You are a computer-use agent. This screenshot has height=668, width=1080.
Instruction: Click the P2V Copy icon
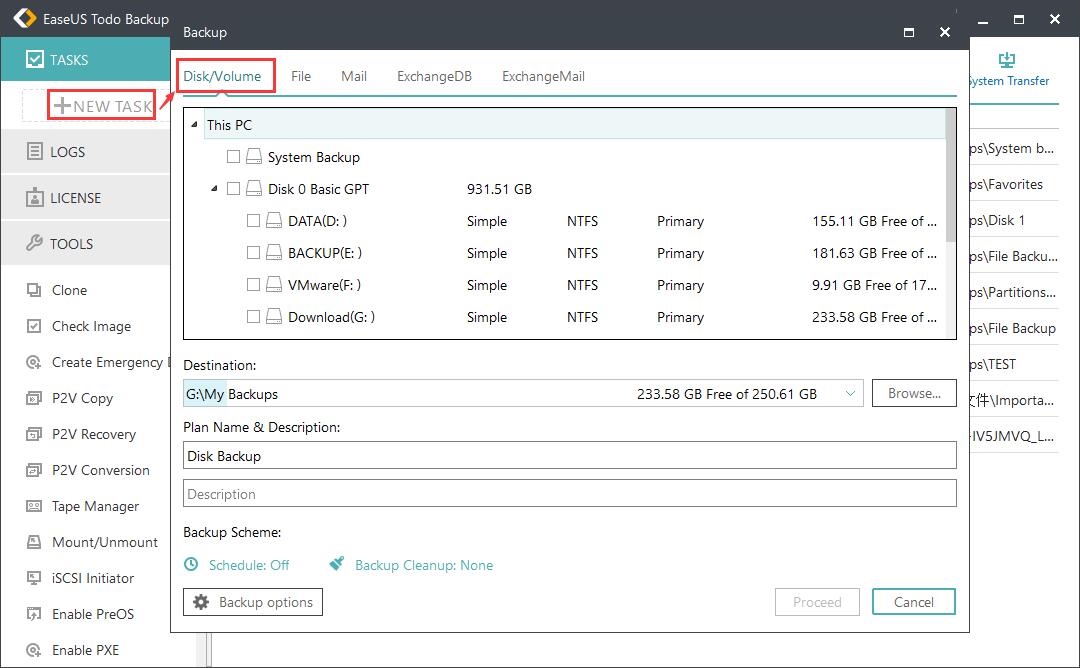[34, 398]
